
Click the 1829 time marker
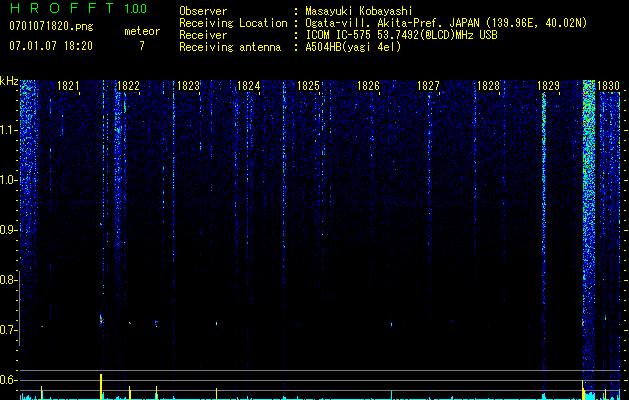pyautogui.click(x=548, y=86)
